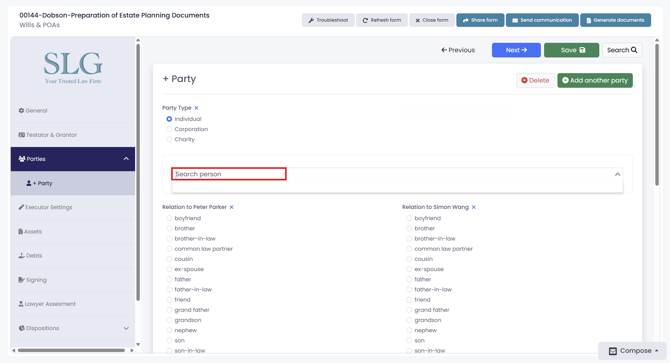Select son for Simon Wang relation
This screenshot has width=670, height=363.
click(409, 341)
